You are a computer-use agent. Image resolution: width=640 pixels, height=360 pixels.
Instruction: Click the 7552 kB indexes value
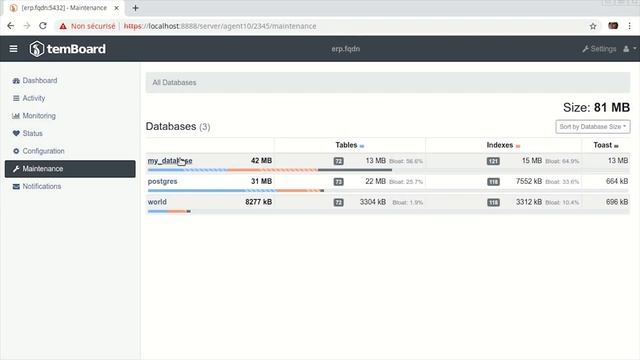coord(529,181)
